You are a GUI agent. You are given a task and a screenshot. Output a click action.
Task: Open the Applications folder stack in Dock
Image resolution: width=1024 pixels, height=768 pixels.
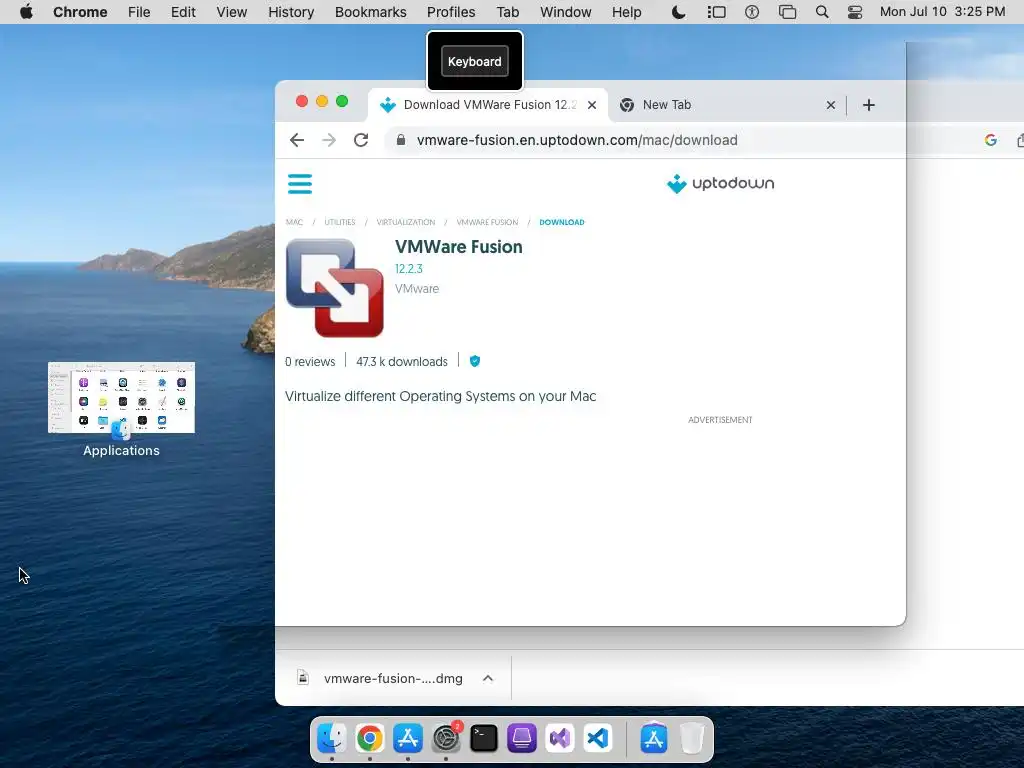(654, 739)
